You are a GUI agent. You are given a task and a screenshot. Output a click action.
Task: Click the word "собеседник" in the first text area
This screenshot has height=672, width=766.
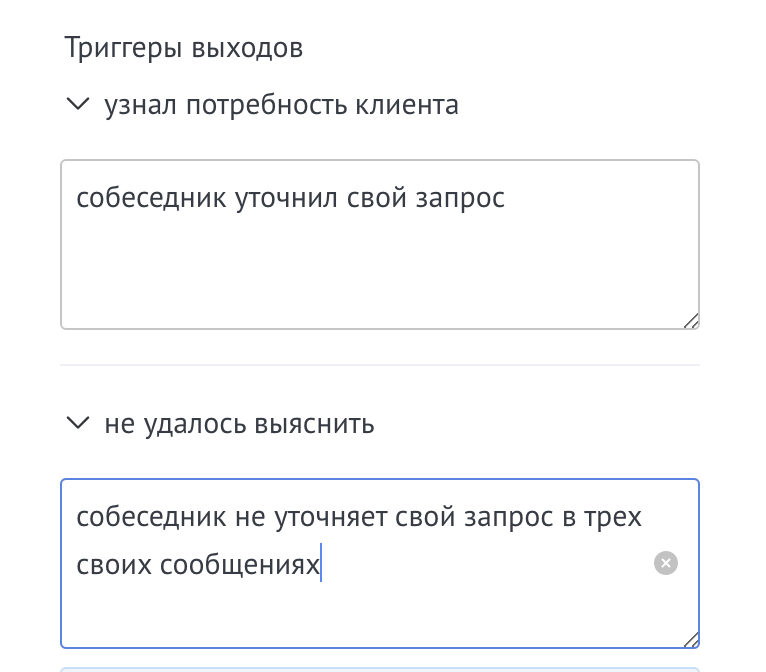(151, 198)
